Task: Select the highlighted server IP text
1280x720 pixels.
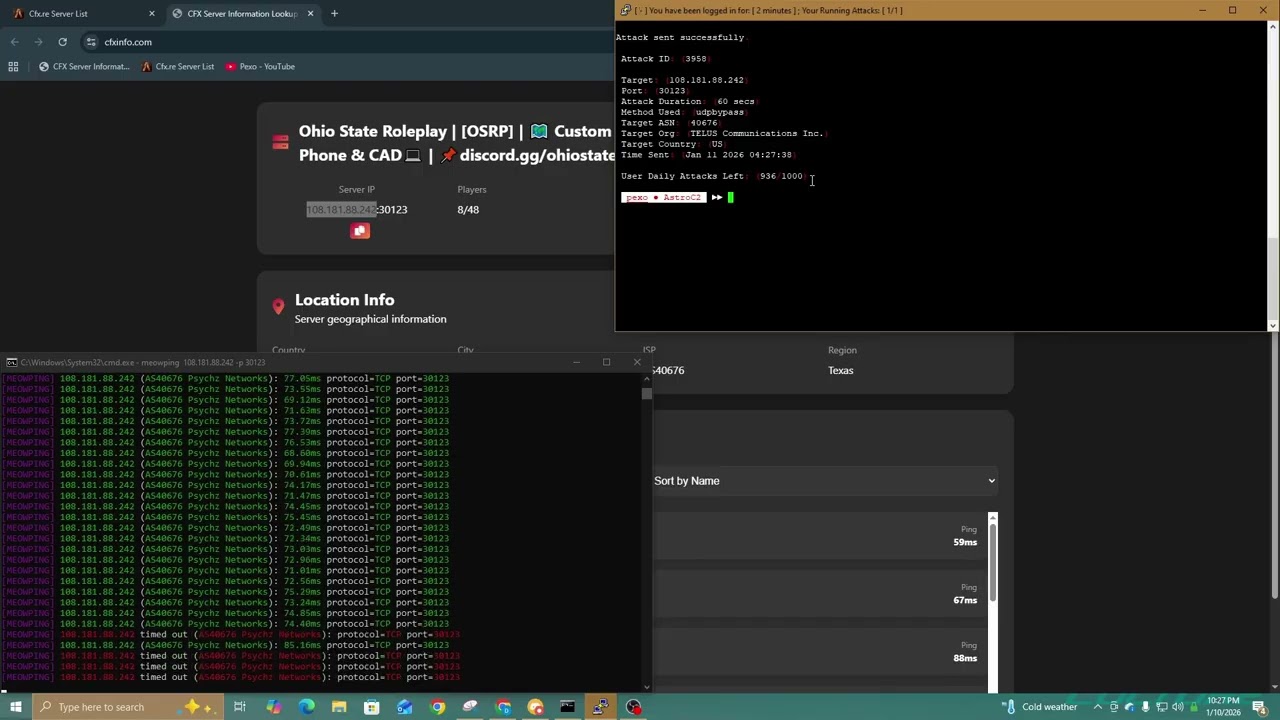Action: [341, 209]
